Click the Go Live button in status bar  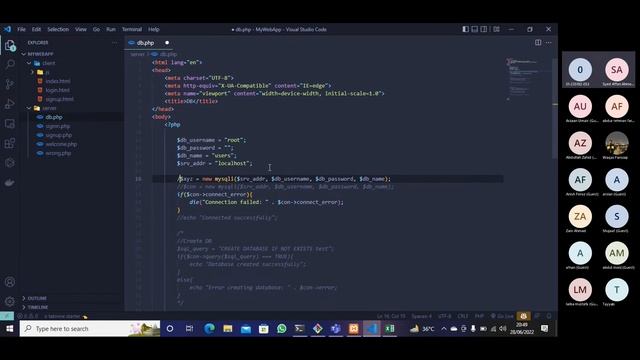coord(502,316)
